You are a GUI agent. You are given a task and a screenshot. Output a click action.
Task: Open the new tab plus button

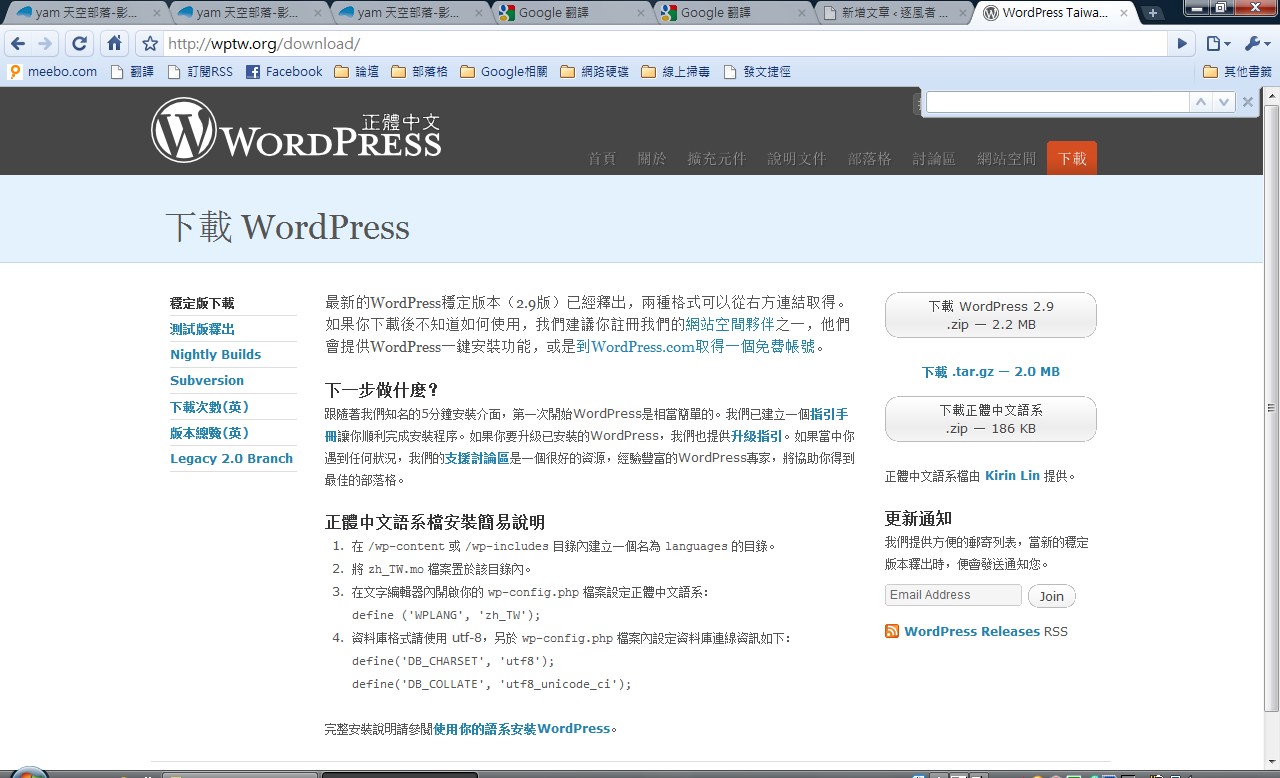(1153, 13)
